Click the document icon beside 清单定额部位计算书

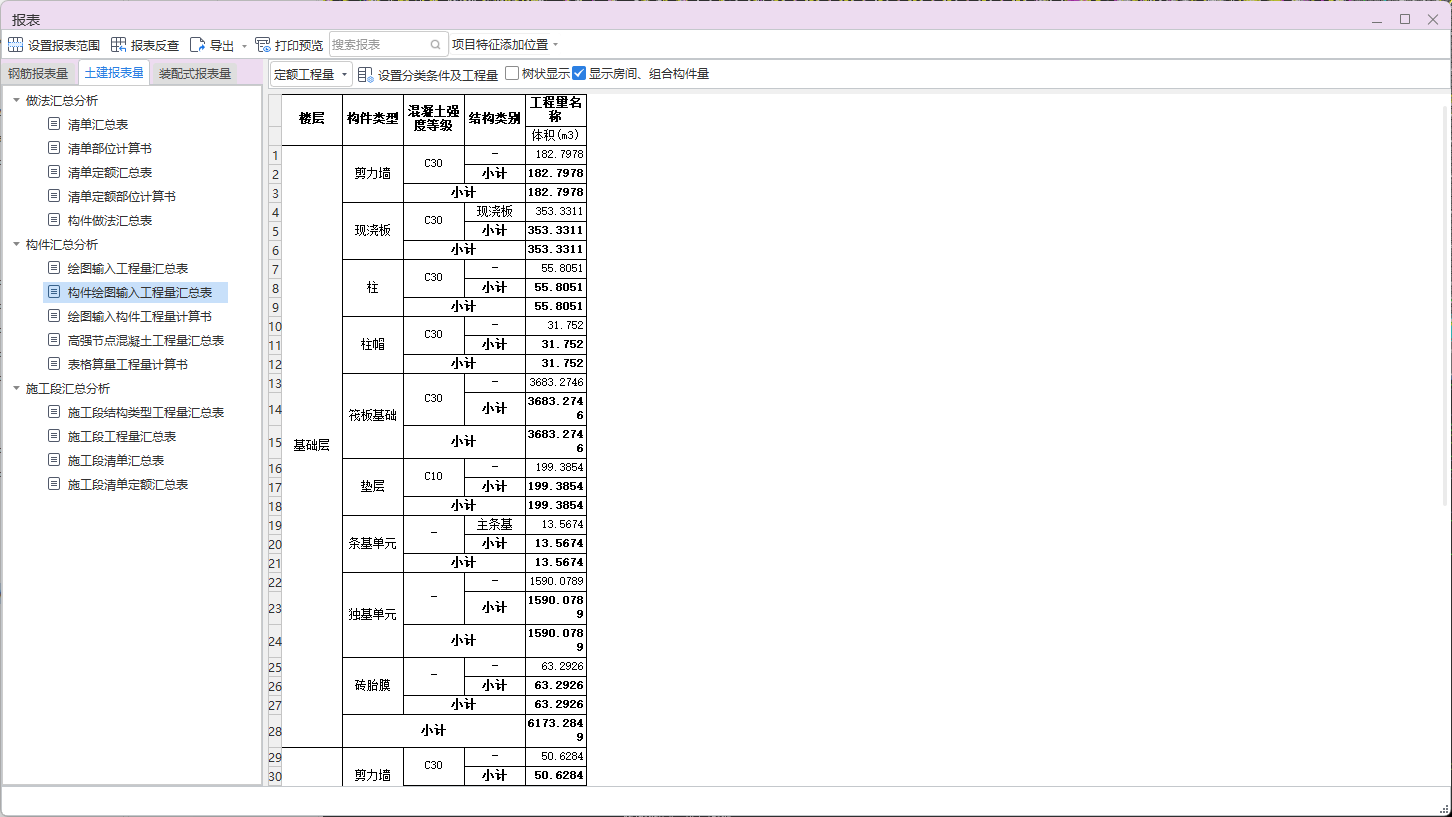[54, 196]
